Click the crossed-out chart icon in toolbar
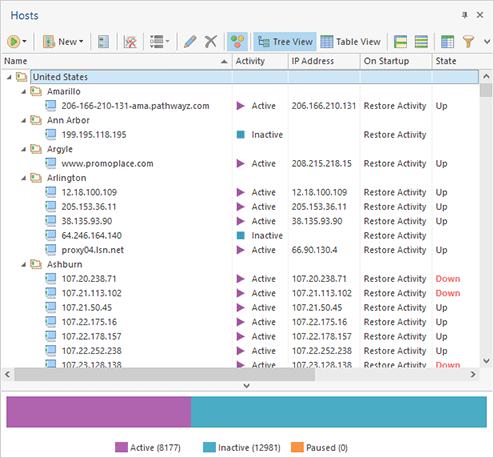Screen dimensions: 494x458 130,42
